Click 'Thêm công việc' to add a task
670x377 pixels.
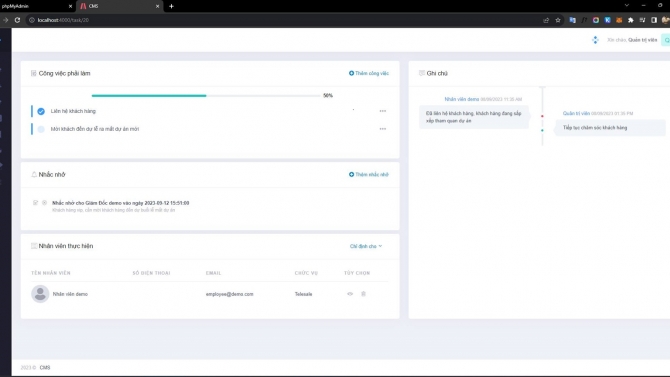(369, 74)
